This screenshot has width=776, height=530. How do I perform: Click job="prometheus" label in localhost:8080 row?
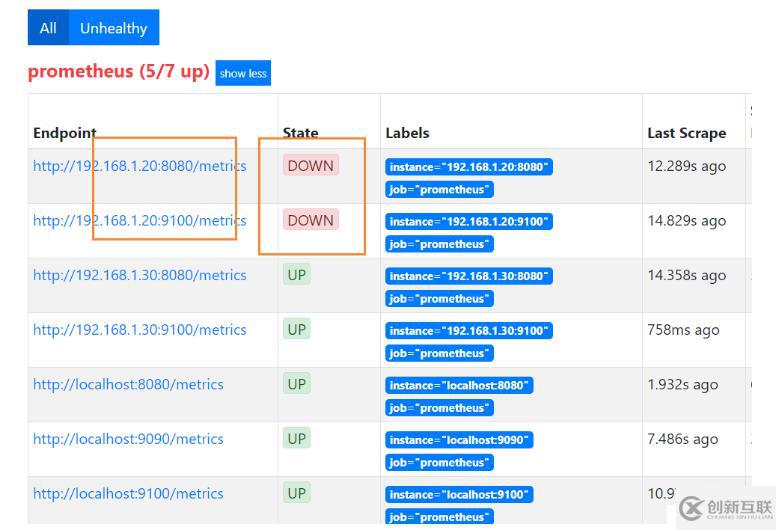click(439, 408)
